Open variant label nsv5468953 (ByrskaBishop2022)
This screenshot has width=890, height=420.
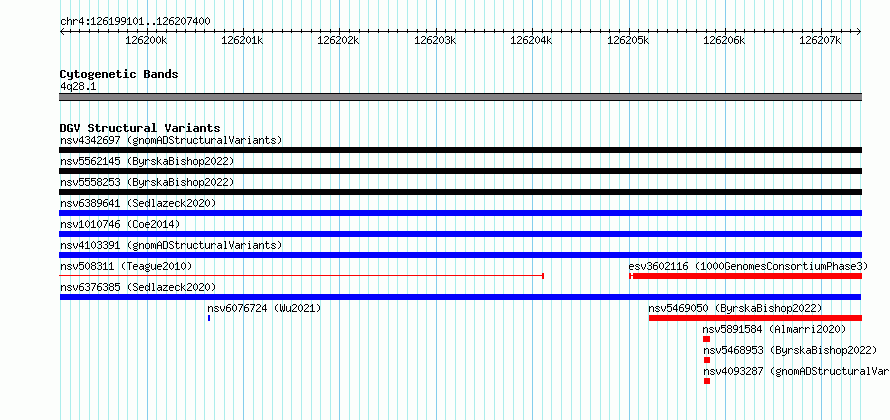790,350
